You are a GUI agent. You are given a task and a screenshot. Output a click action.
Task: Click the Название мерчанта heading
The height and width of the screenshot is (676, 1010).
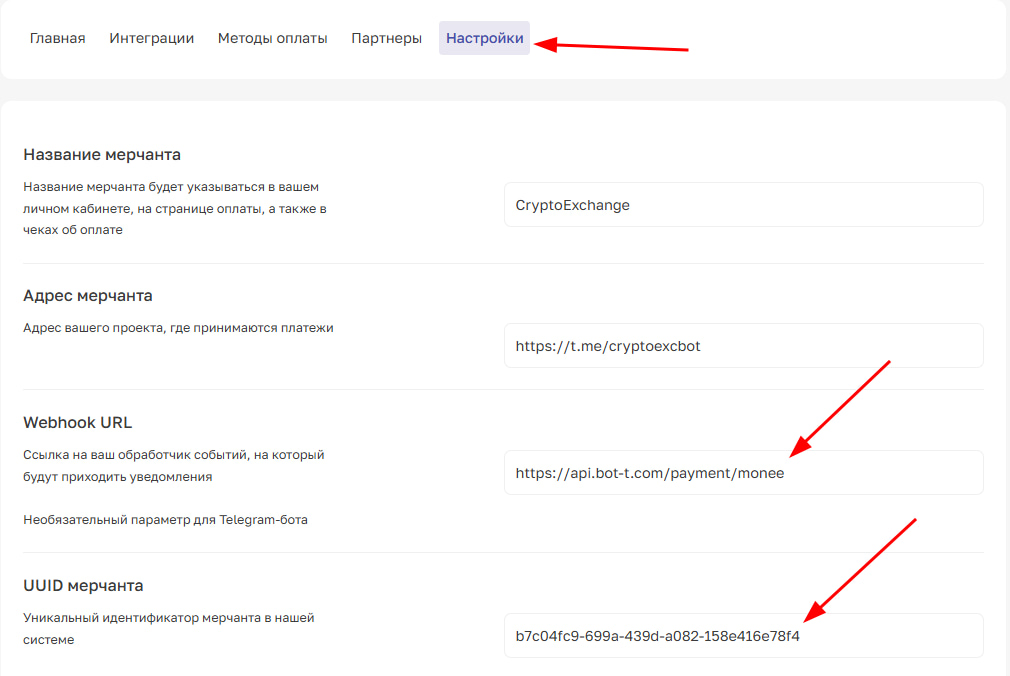coord(102,155)
